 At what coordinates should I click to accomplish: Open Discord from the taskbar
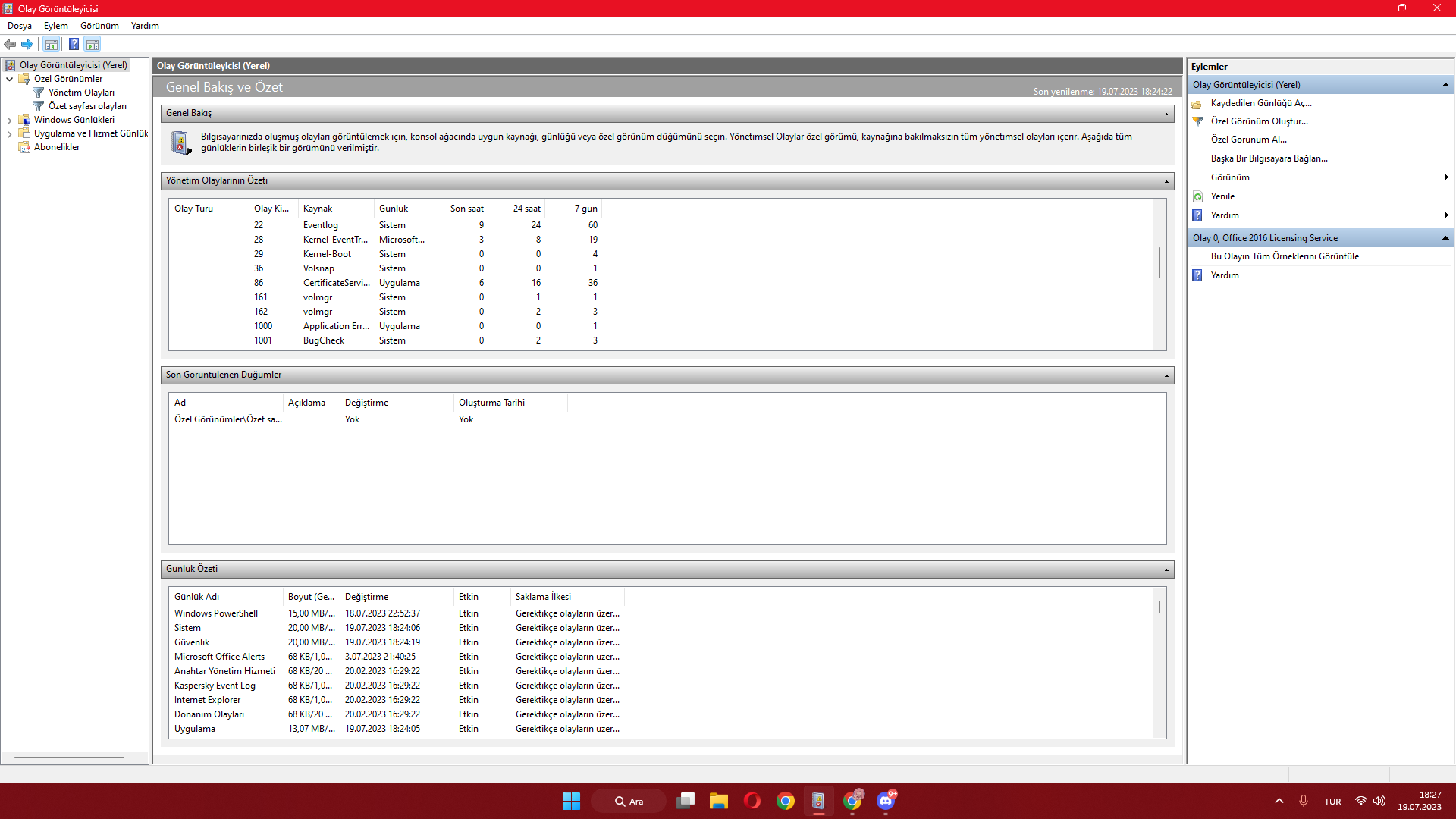tap(886, 801)
